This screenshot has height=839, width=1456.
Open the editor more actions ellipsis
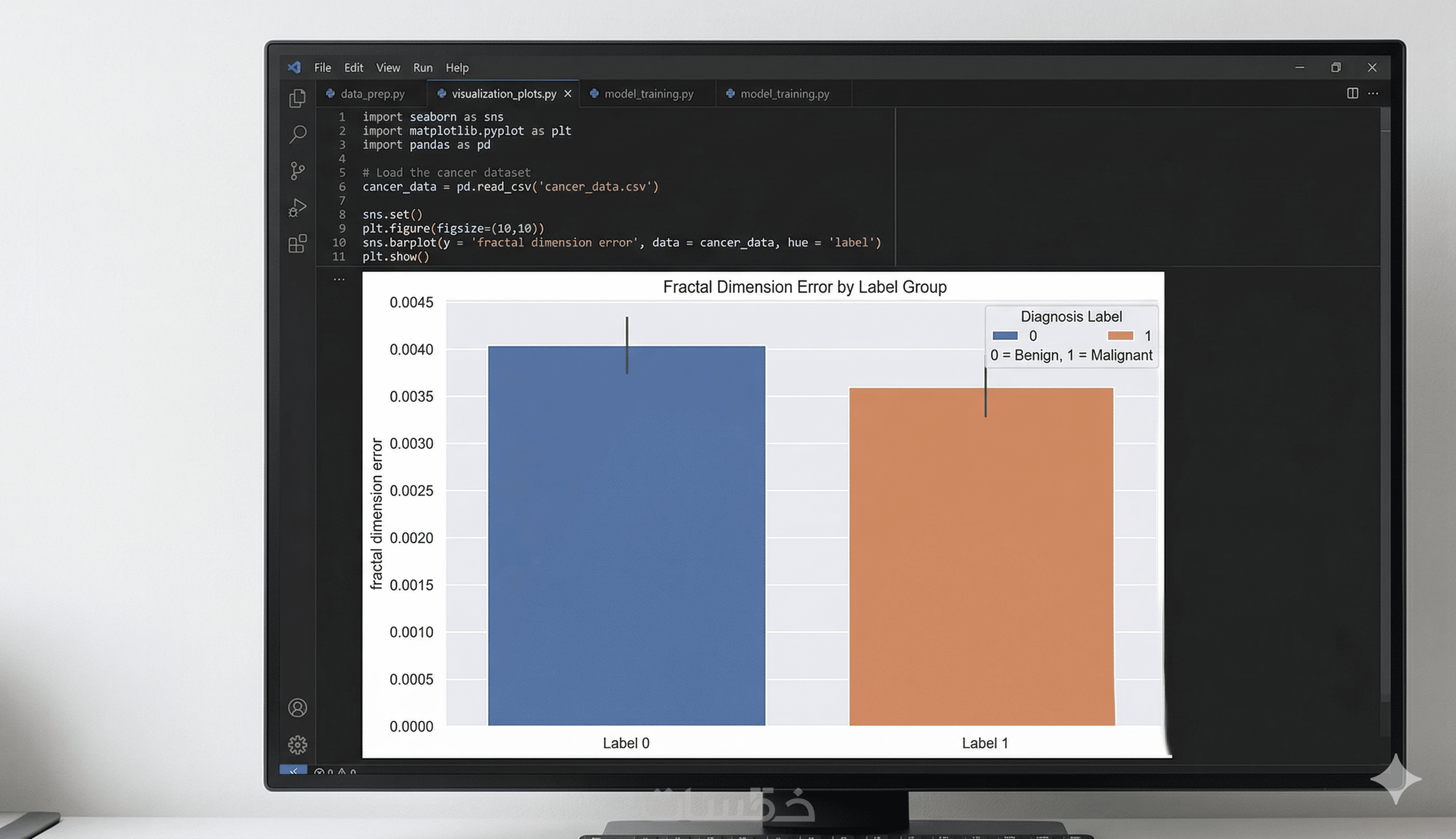coord(1374,93)
